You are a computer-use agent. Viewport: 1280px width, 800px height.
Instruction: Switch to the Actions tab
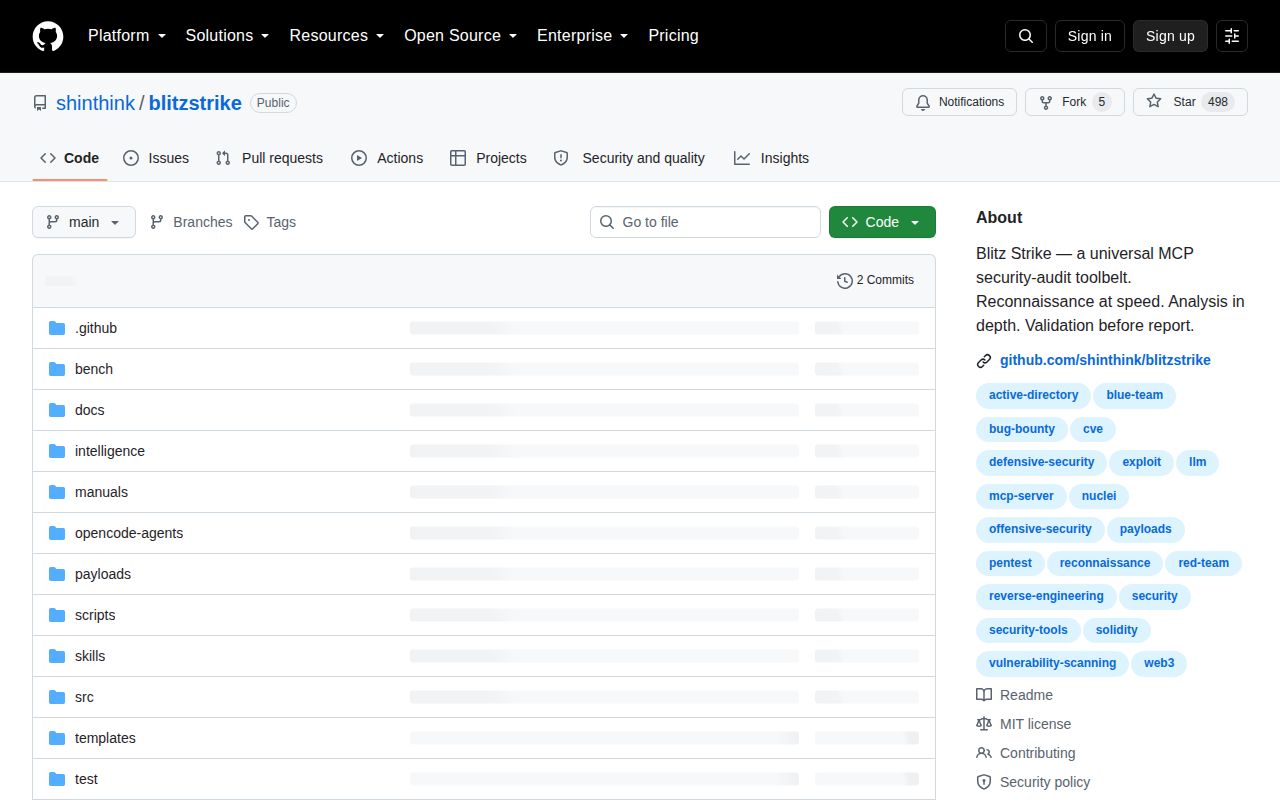click(387, 158)
